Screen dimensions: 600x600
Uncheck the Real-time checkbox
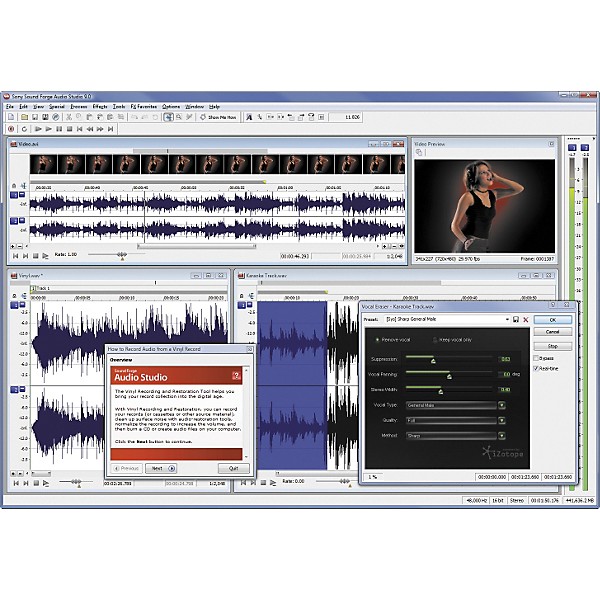pyautogui.click(x=536, y=368)
